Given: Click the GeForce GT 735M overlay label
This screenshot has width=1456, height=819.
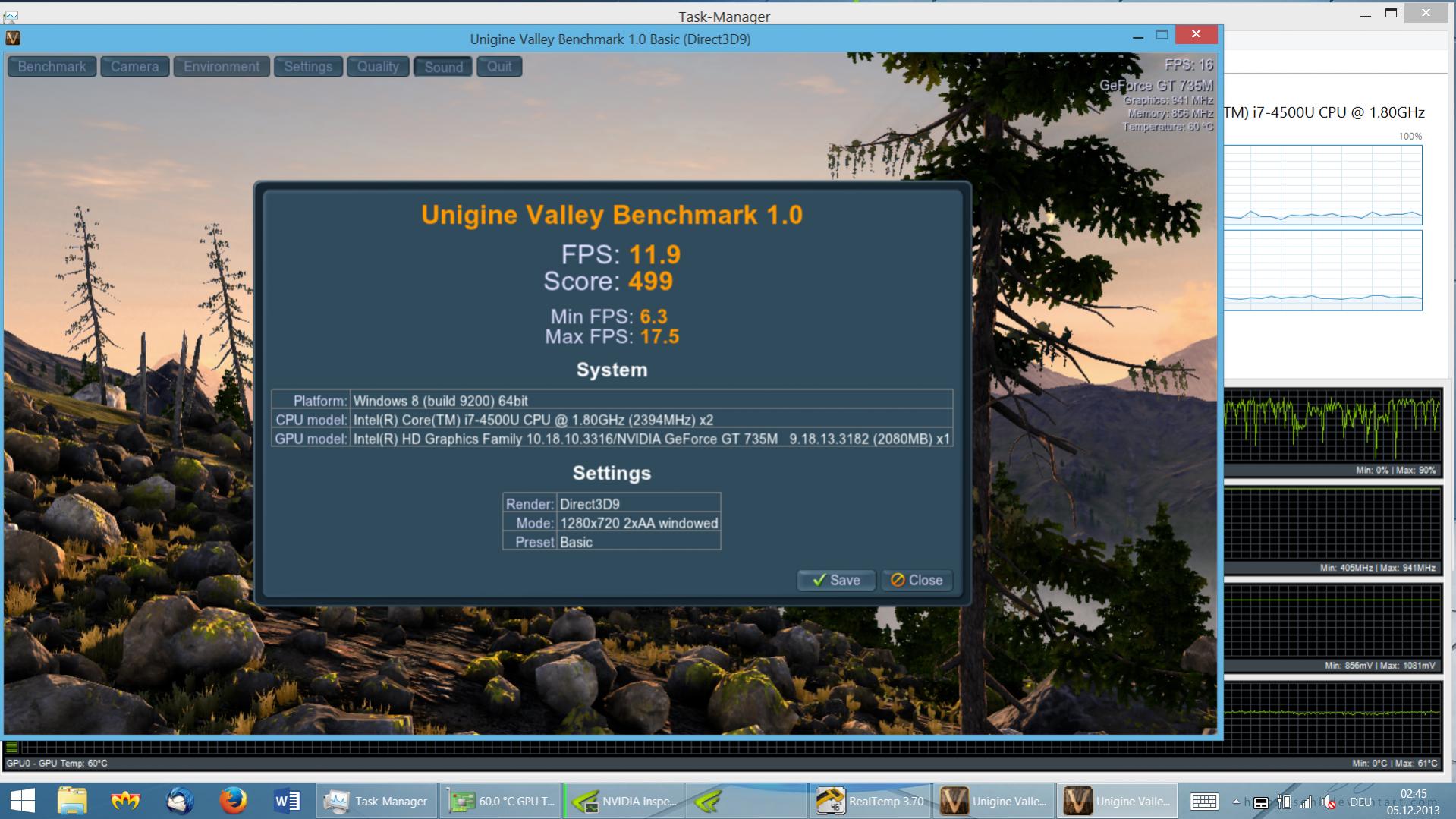Looking at the screenshot, I should click(x=1156, y=86).
